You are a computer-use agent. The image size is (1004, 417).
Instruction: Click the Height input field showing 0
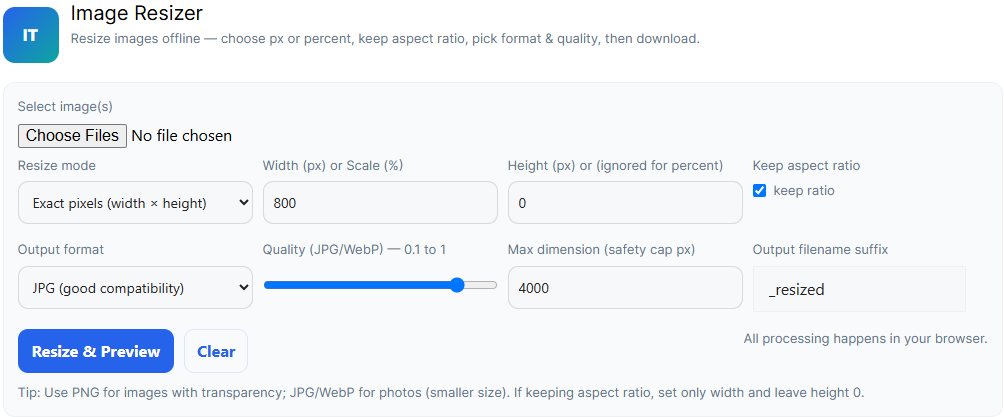point(625,203)
